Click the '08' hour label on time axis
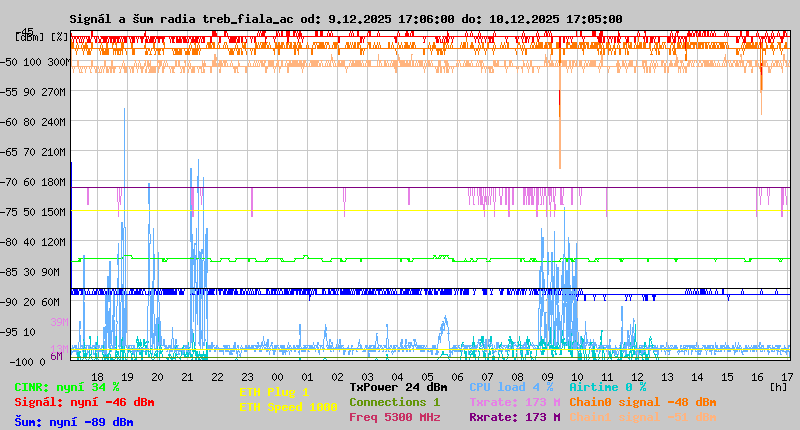Viewport: 800px width, 430px height. tap(517, 377)
